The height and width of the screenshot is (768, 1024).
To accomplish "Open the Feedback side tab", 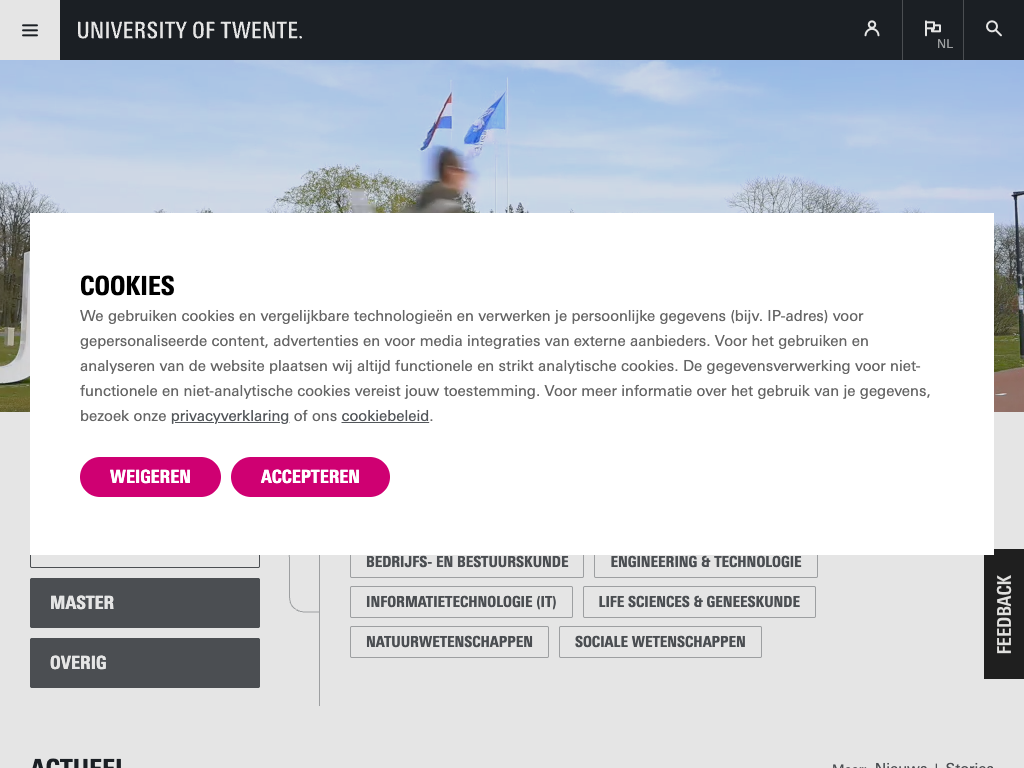I will coord(1004,614).
